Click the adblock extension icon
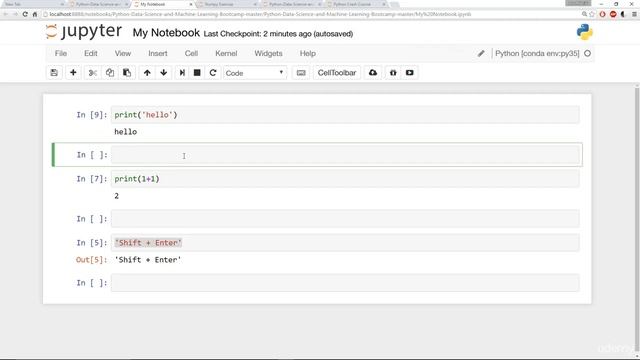Viewport: 640px width, 360px height. (x=613, y=14)
